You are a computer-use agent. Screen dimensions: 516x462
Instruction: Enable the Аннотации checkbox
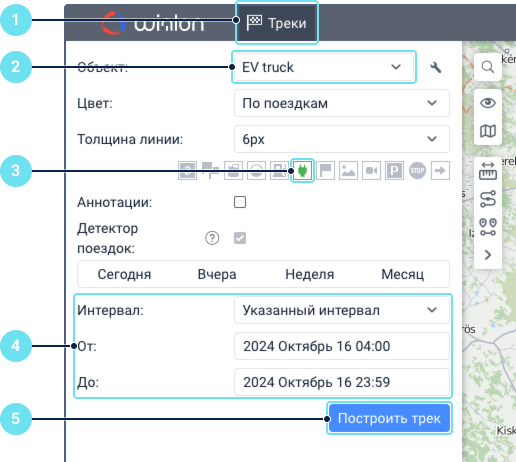click(x=240, y=202)
